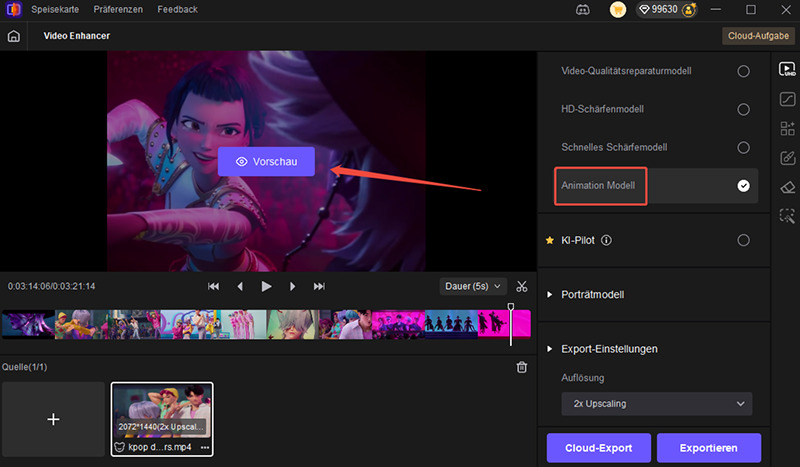Screen dimensions: 800x467
Task: Open the 2x Upscaling resolution dropdown
Action: [x=657, y=404]
